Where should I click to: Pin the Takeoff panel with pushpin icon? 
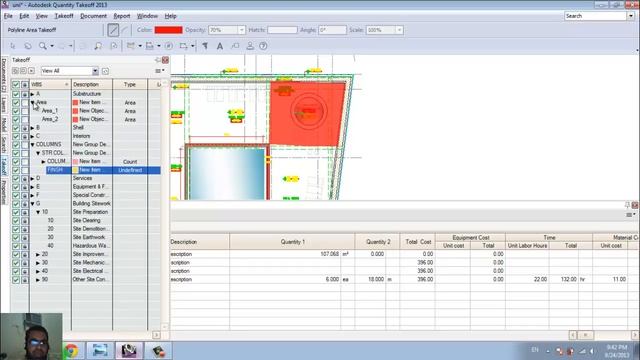point(158,60)
